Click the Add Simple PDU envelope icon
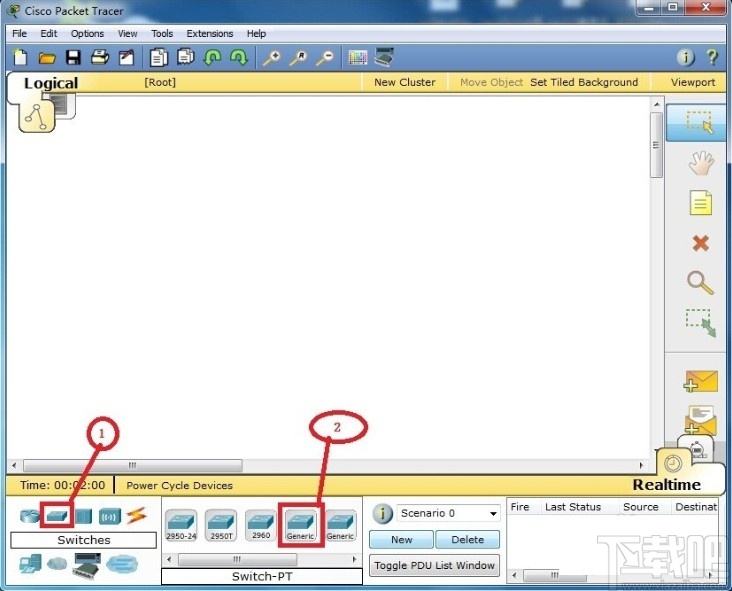The width and height of the screenshot is (732, 591). [700, 381]
